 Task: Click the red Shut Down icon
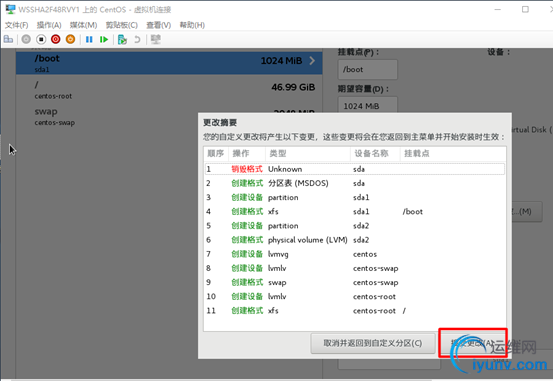point(55,40)
